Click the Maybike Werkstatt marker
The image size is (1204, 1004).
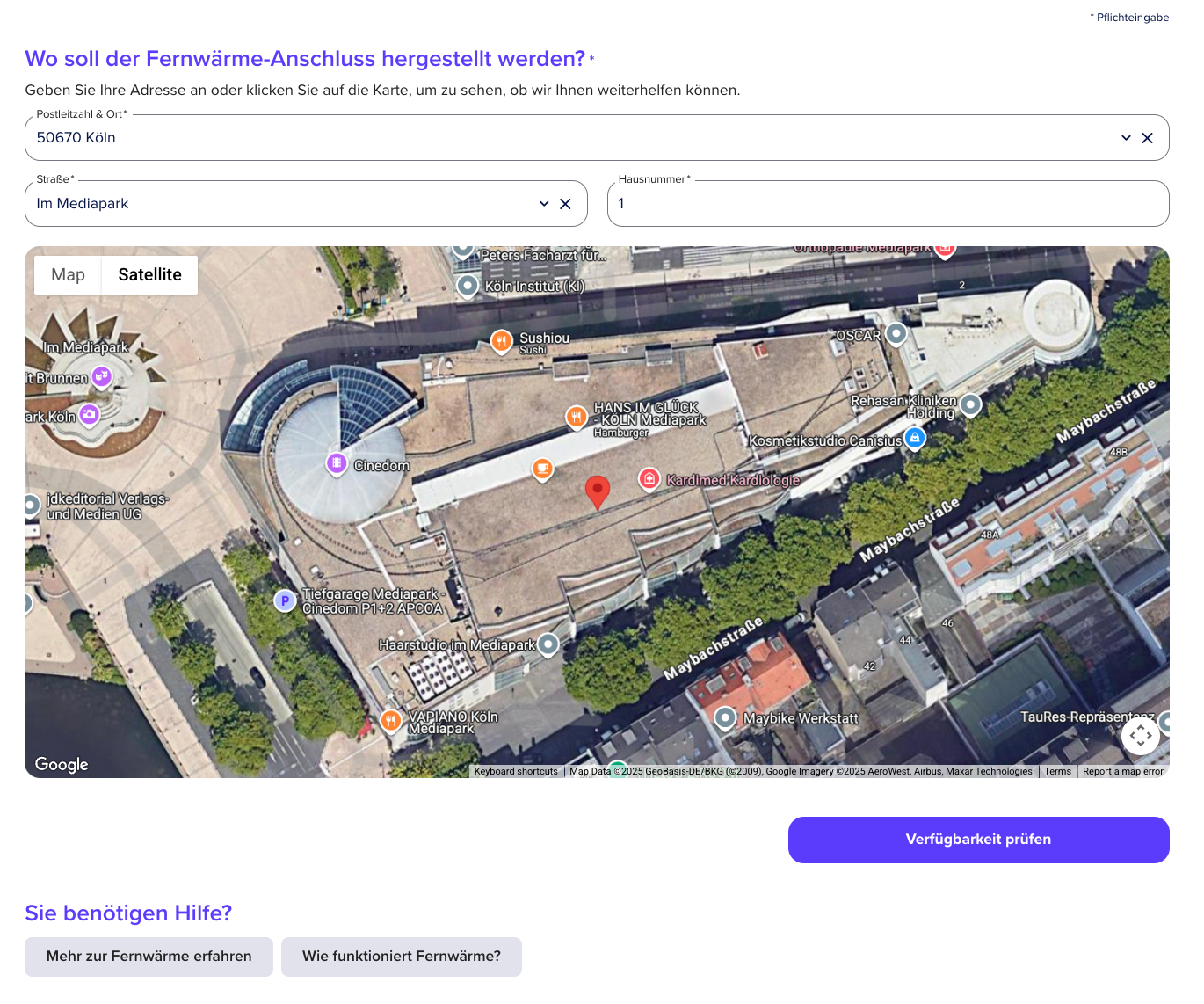tap(725, 718)
